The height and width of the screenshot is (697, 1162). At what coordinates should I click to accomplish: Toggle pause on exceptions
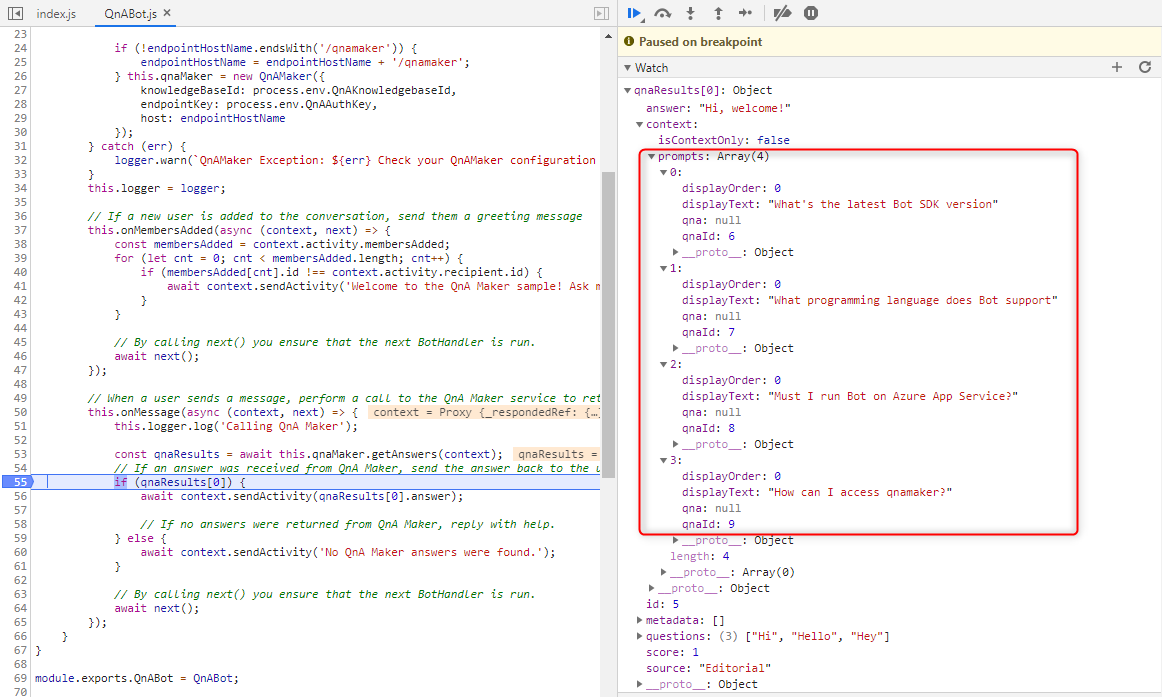811,13
